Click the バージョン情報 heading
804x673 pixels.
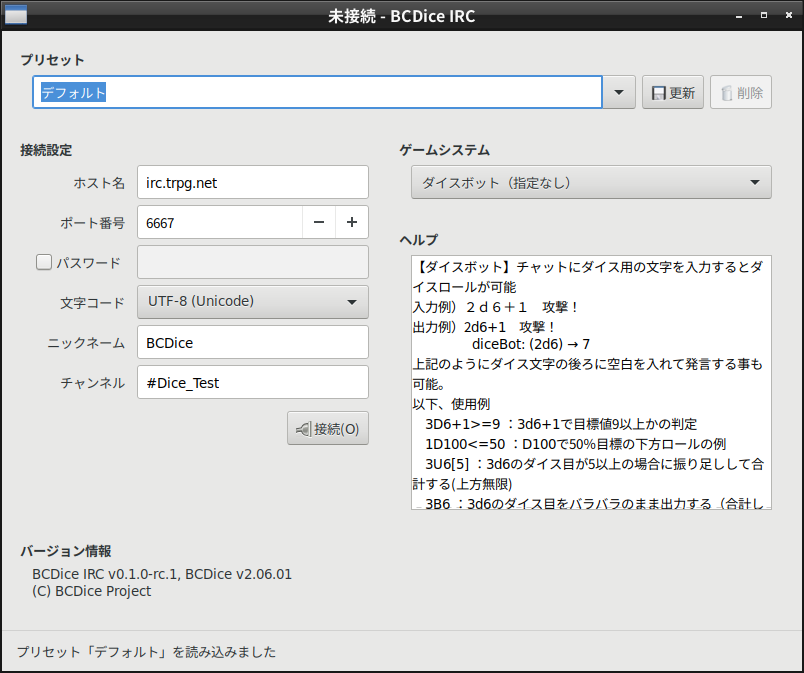(66, 551)
